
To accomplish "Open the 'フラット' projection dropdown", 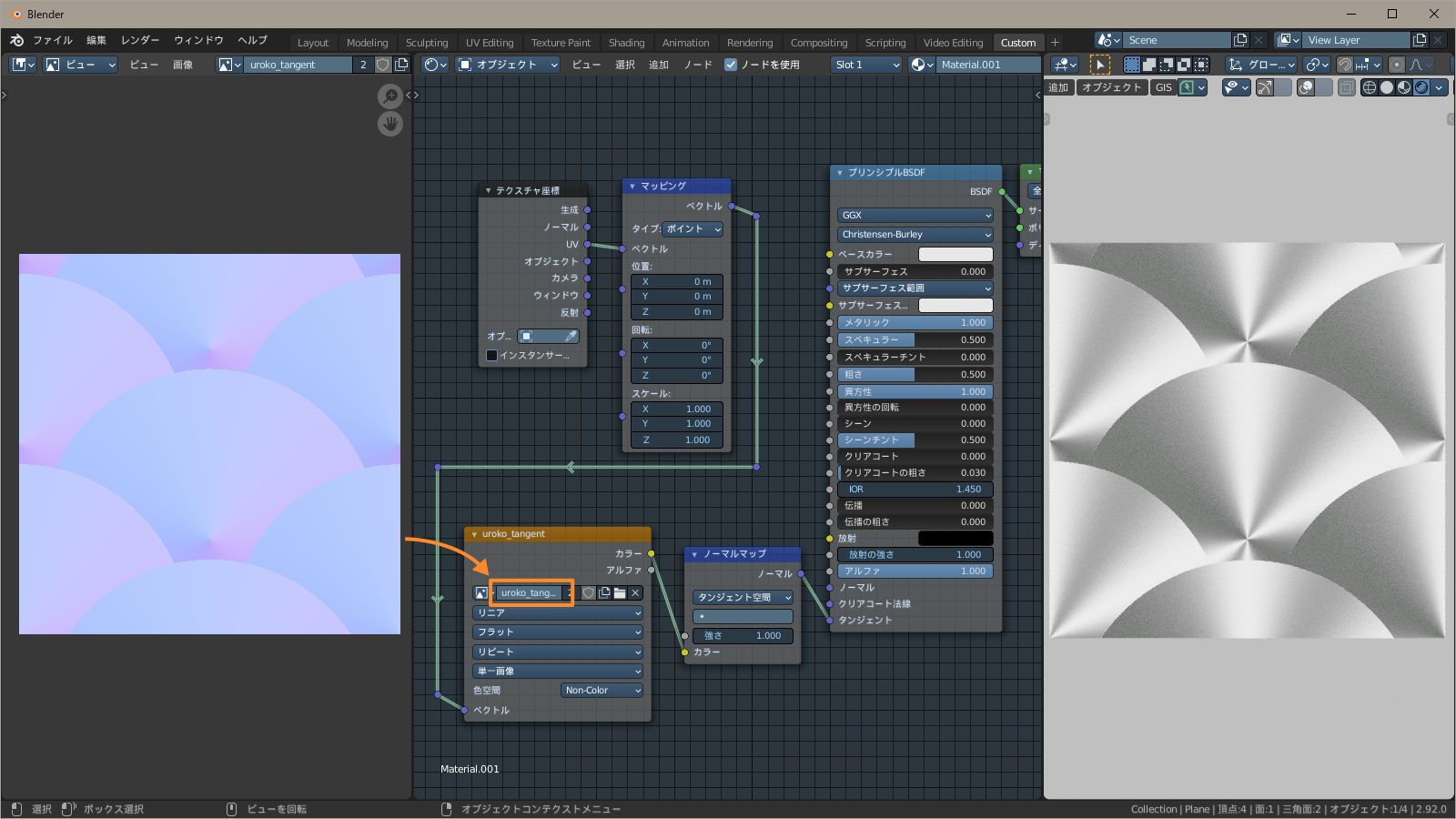I will (x=558, y=632).
